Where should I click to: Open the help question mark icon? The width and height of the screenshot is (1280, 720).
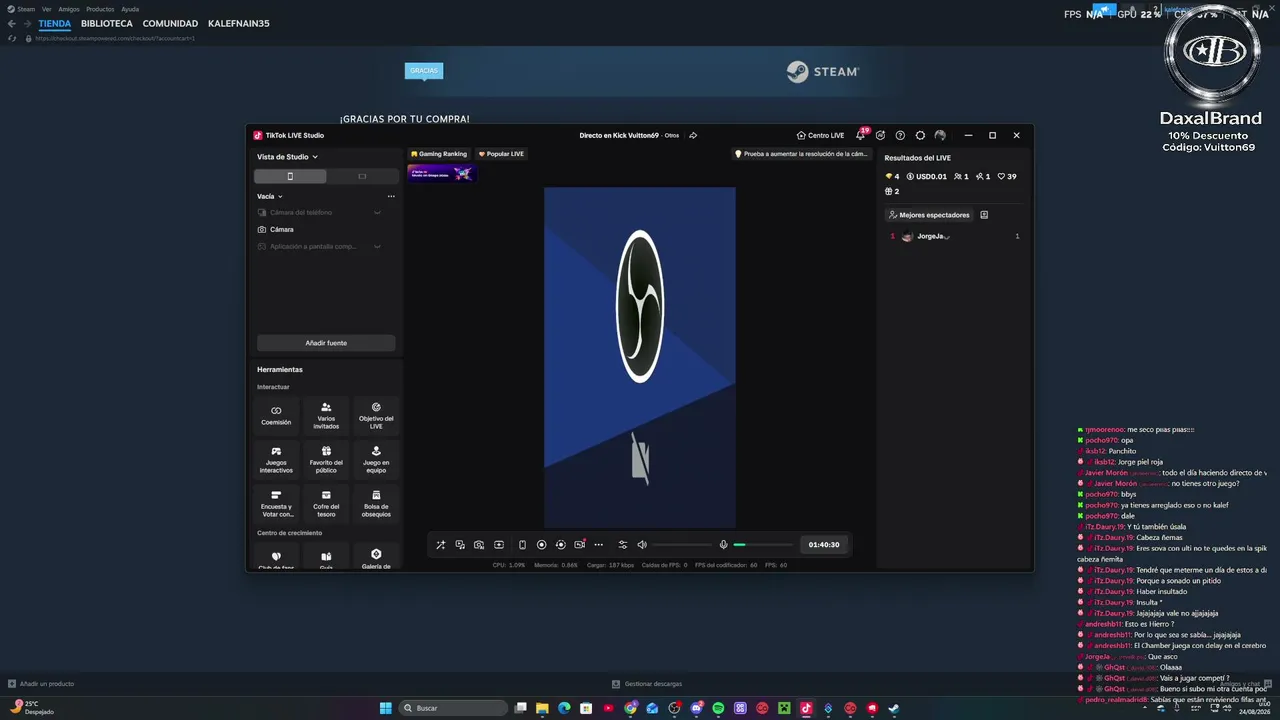(x=900, y=135)
